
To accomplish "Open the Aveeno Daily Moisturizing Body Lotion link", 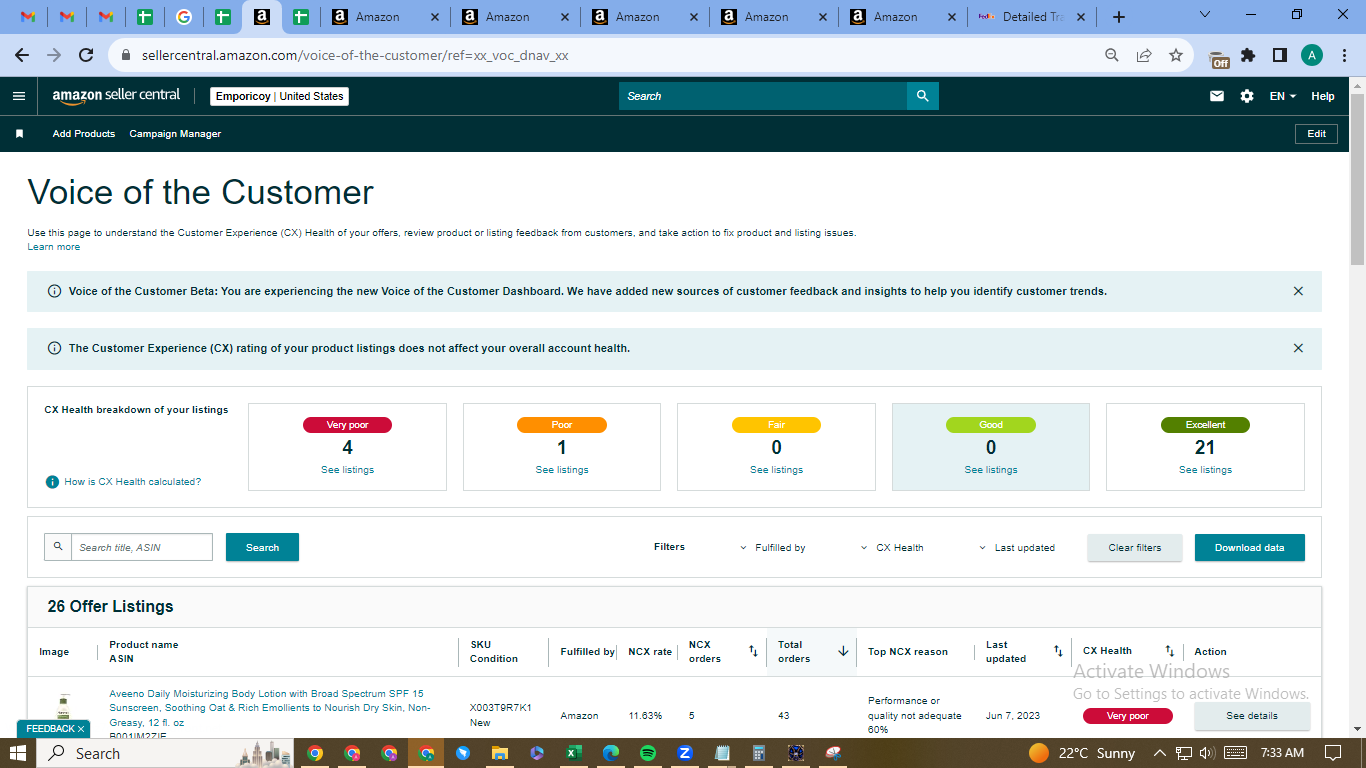I will click(x=270, y=708).
